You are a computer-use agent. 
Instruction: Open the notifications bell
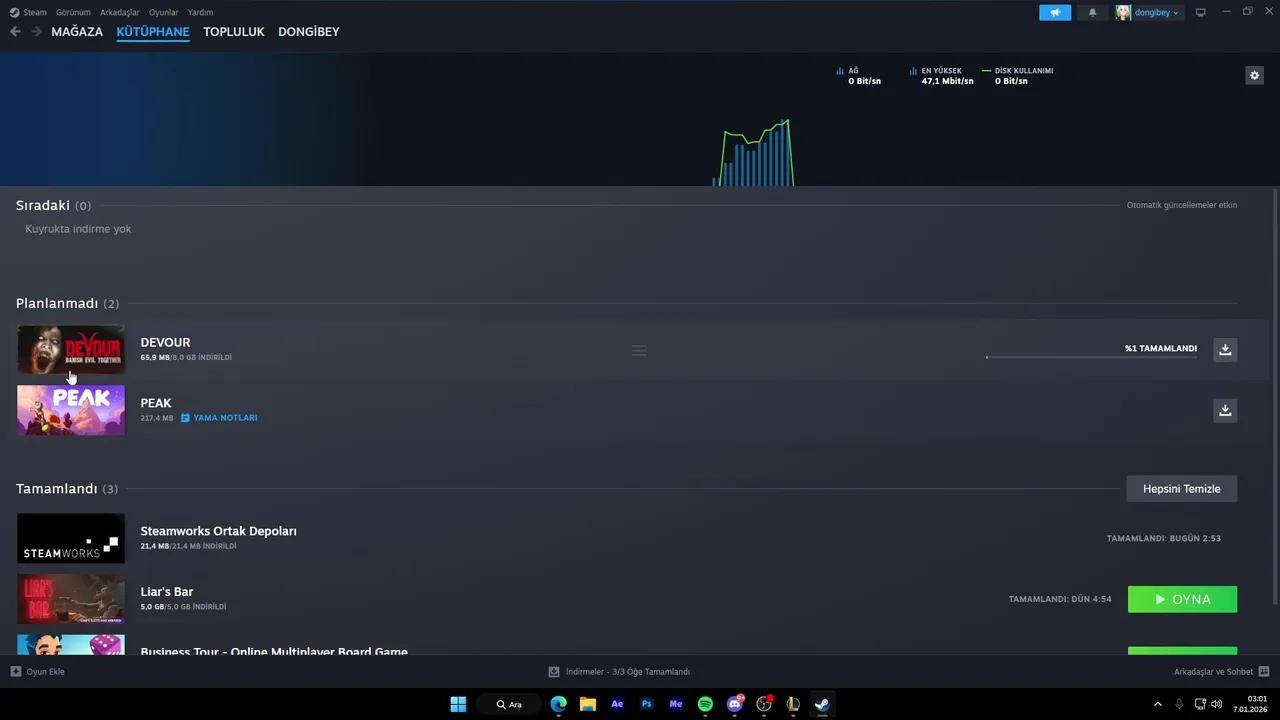point(1092,12)
